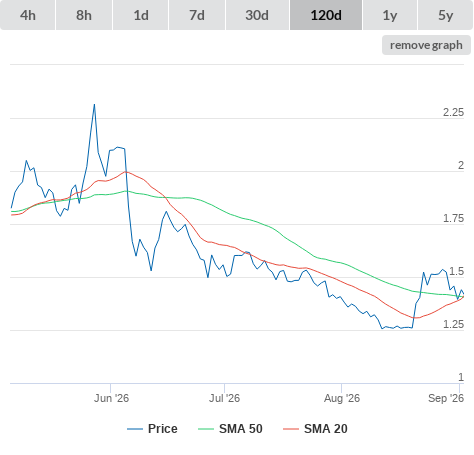The width and height of the screenshot is (474, 455).
Task: Switch chart to 1y range
Action: pos(390,15)
